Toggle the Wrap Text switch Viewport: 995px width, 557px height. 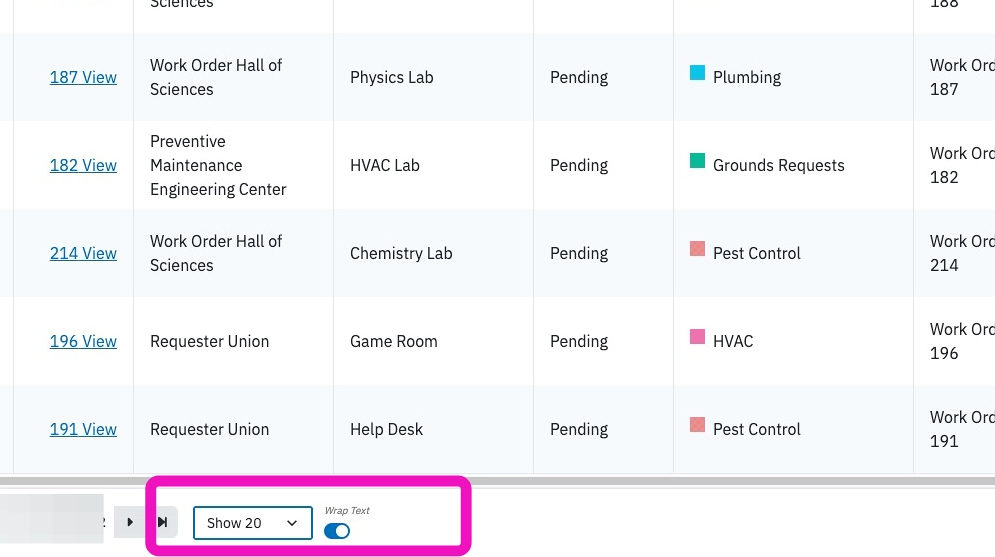(x=337, y=531)
